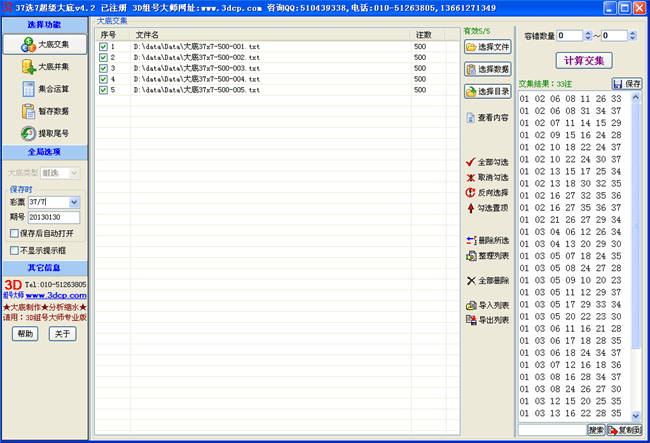Click 选择文件 to pick files
The height and width of the screenshot is (443, 650).
pos(488,46)
